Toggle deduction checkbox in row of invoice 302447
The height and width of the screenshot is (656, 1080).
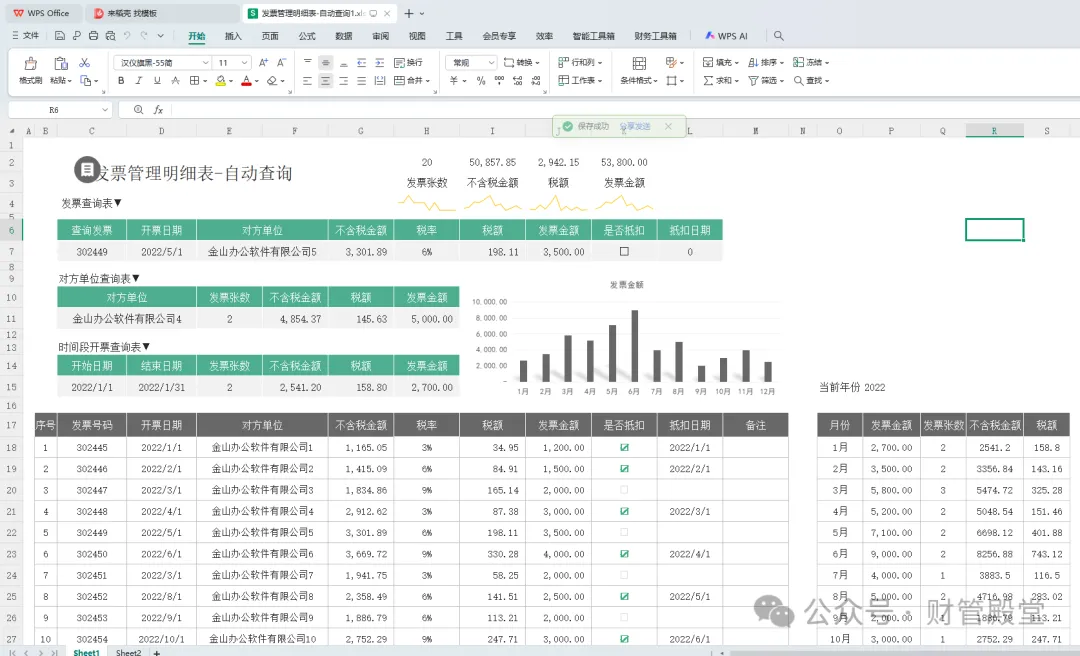[x=624, y=490]
